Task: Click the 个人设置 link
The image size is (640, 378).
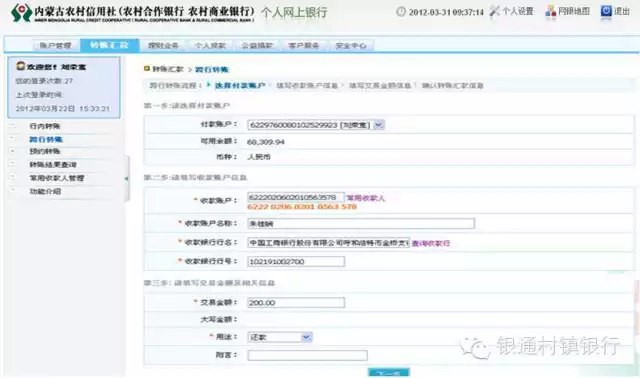Action: (518, 11)
